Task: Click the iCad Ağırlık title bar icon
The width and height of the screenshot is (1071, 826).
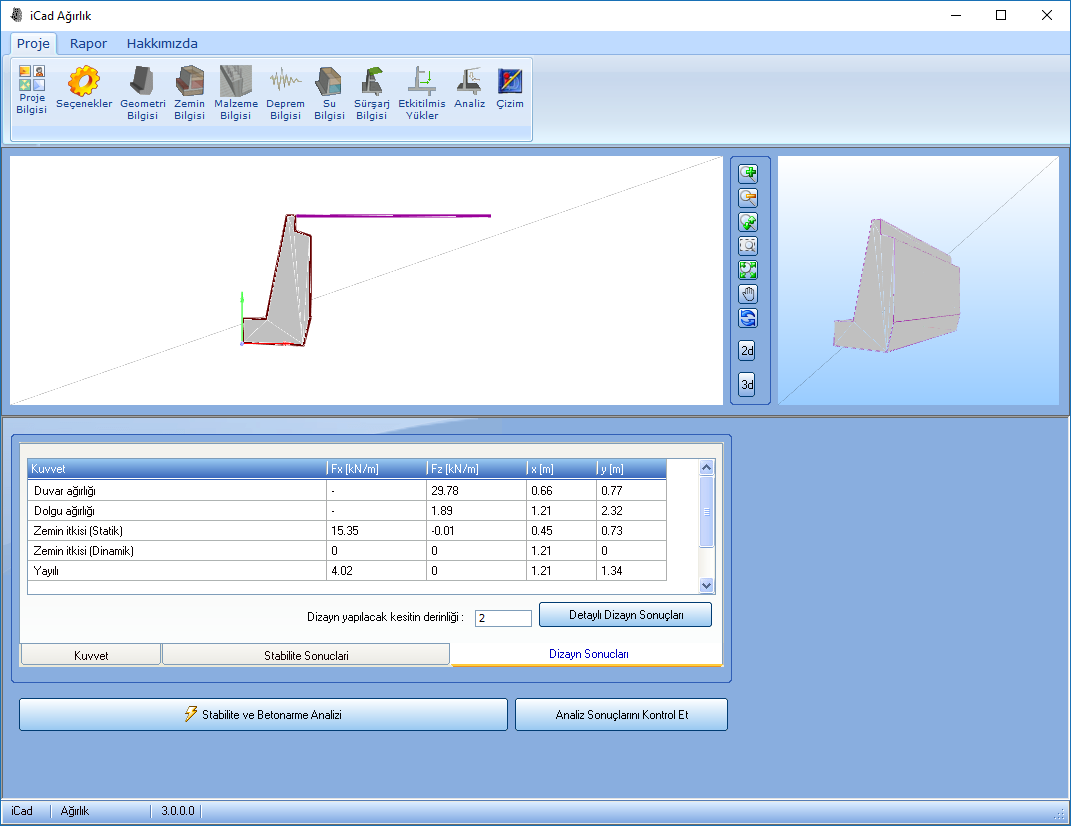Action: coord(16,15)
